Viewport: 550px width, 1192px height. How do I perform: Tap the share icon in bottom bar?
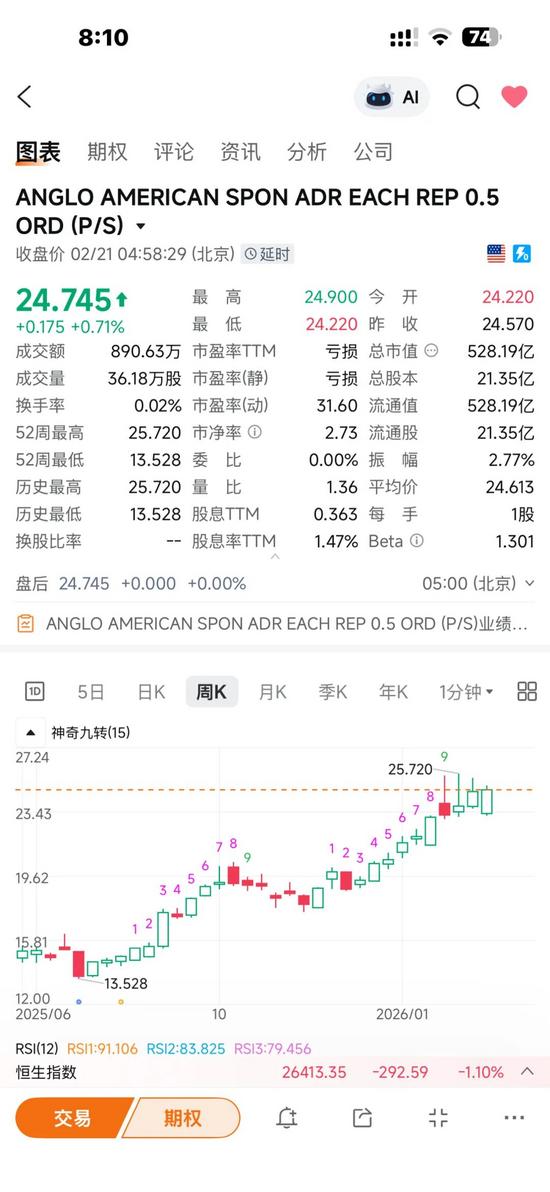pyautogui.click(x=362, y=1118)
